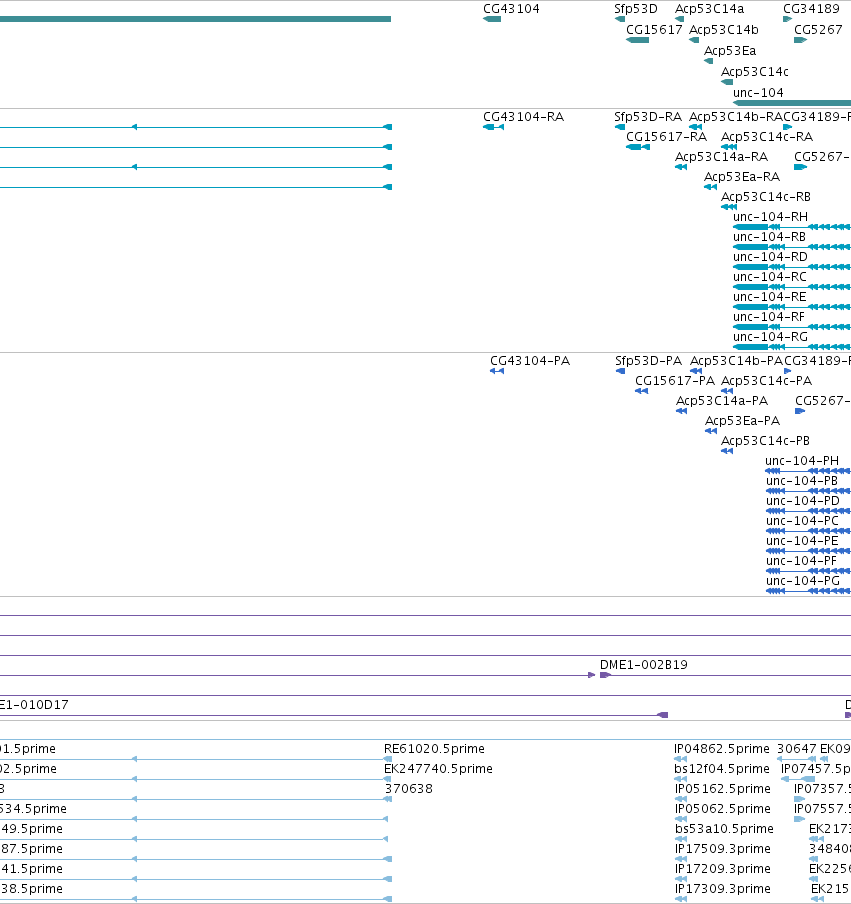
Task: Select the unc-104-PE protein label
Action: pos(801,541)
